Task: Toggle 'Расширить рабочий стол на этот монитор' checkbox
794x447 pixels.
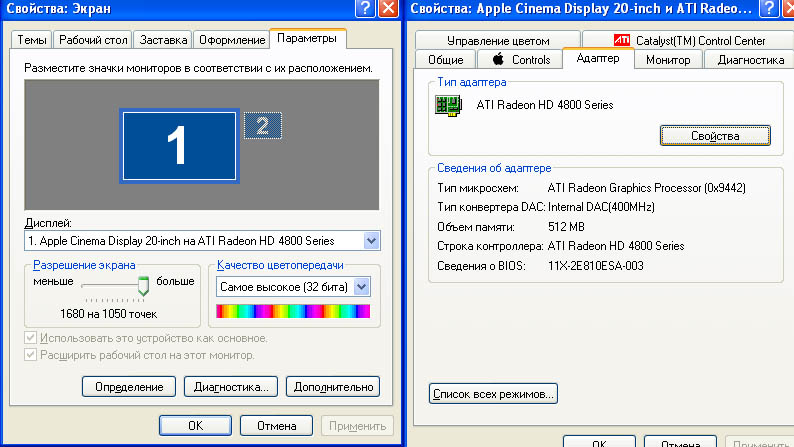Action: pos(30,354)
